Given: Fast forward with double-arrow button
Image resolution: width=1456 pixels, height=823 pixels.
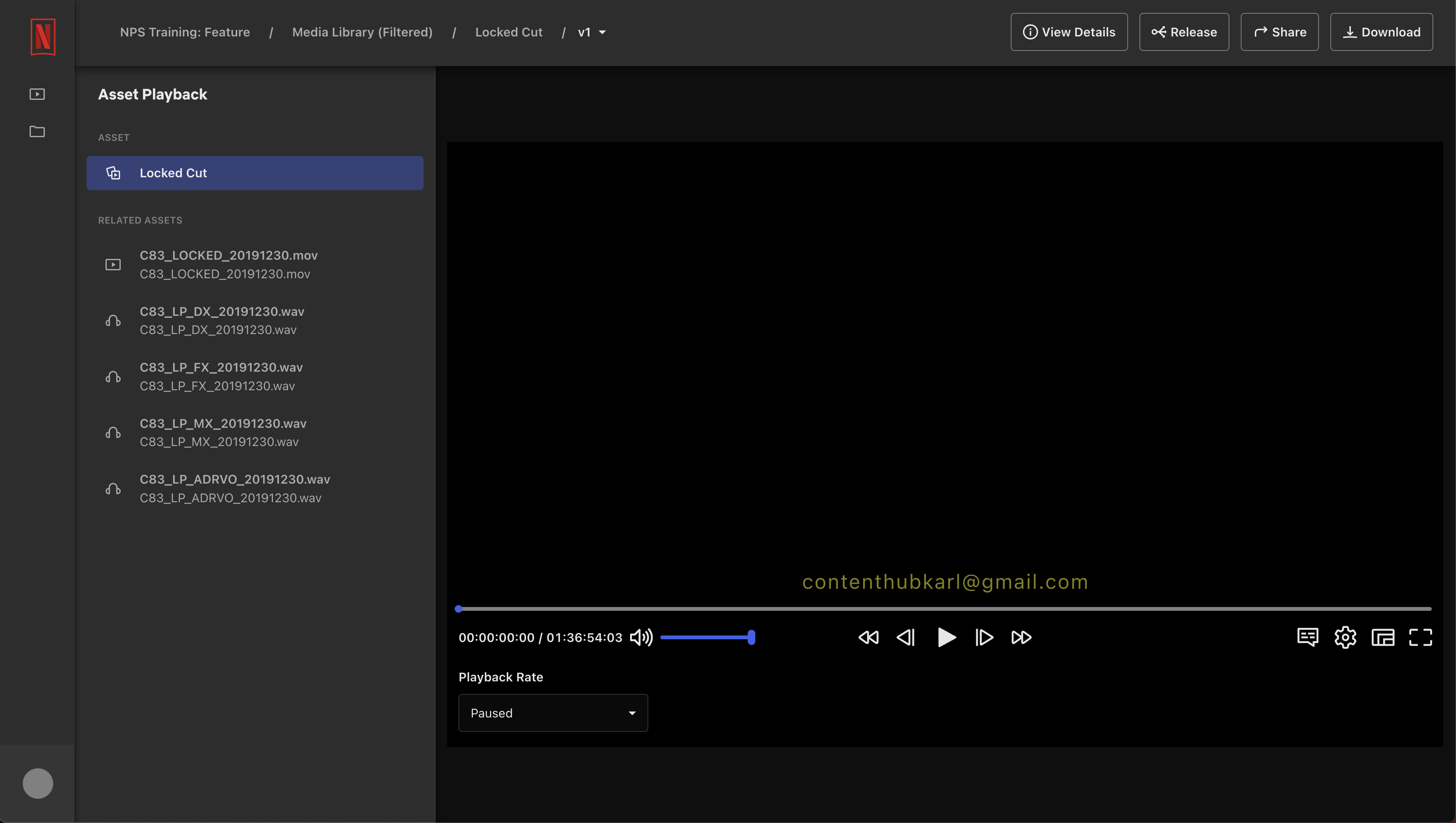Looking at the screenshot, I should click(1021, 638).
